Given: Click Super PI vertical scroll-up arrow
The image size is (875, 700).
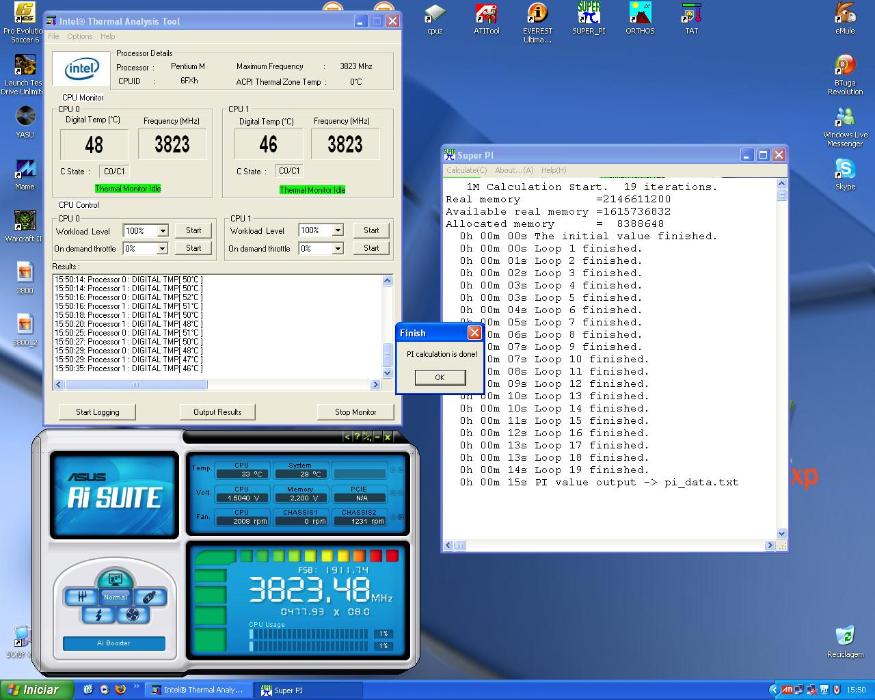Looking at the screenshot, I should 782,183.
